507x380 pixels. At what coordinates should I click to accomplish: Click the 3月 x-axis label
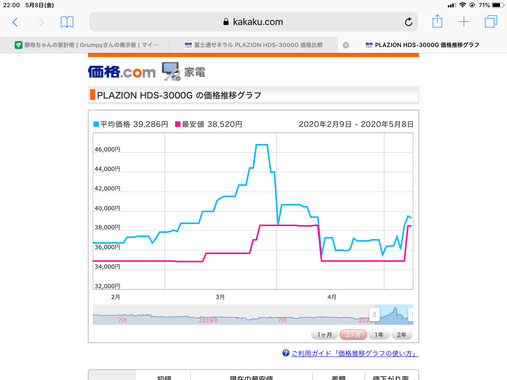pos(220,297)
